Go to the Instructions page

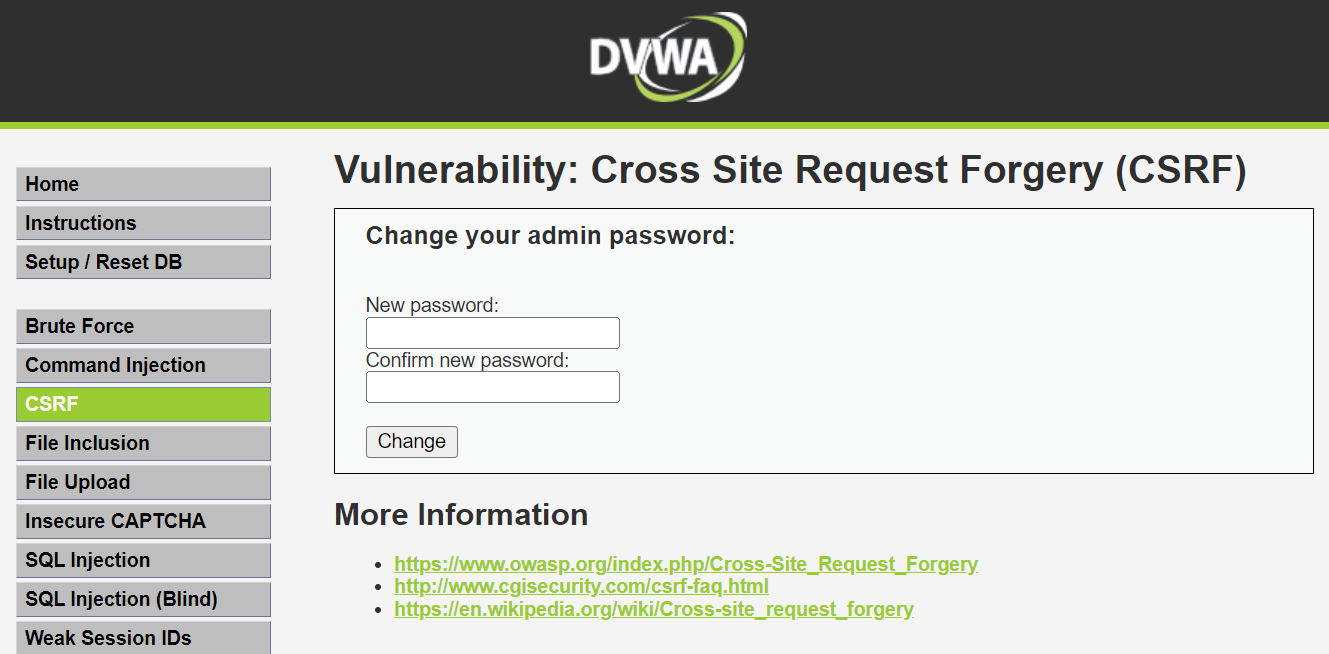click(x=143, y=223)
